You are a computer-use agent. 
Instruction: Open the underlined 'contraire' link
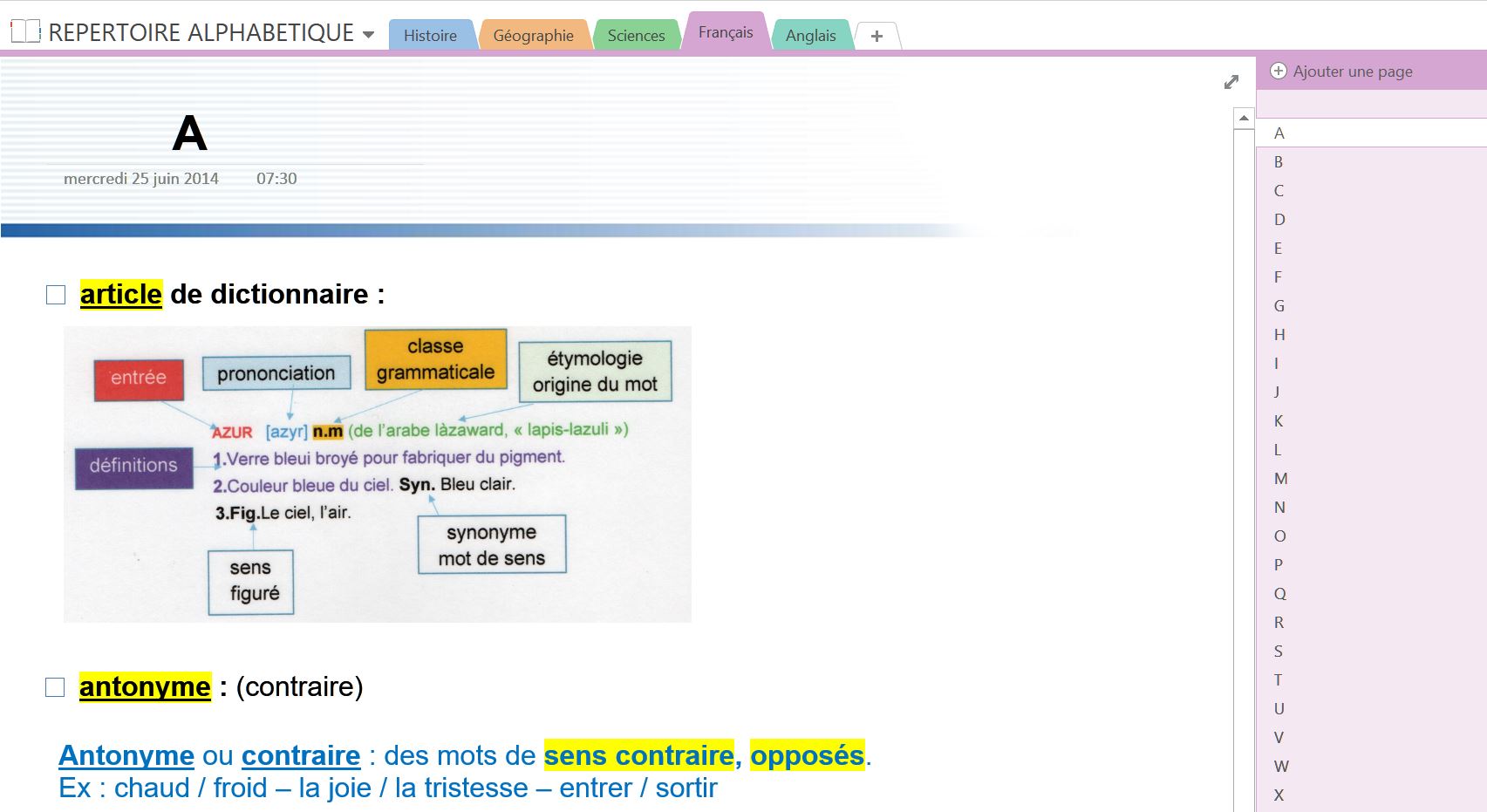(x=300, y=755)
